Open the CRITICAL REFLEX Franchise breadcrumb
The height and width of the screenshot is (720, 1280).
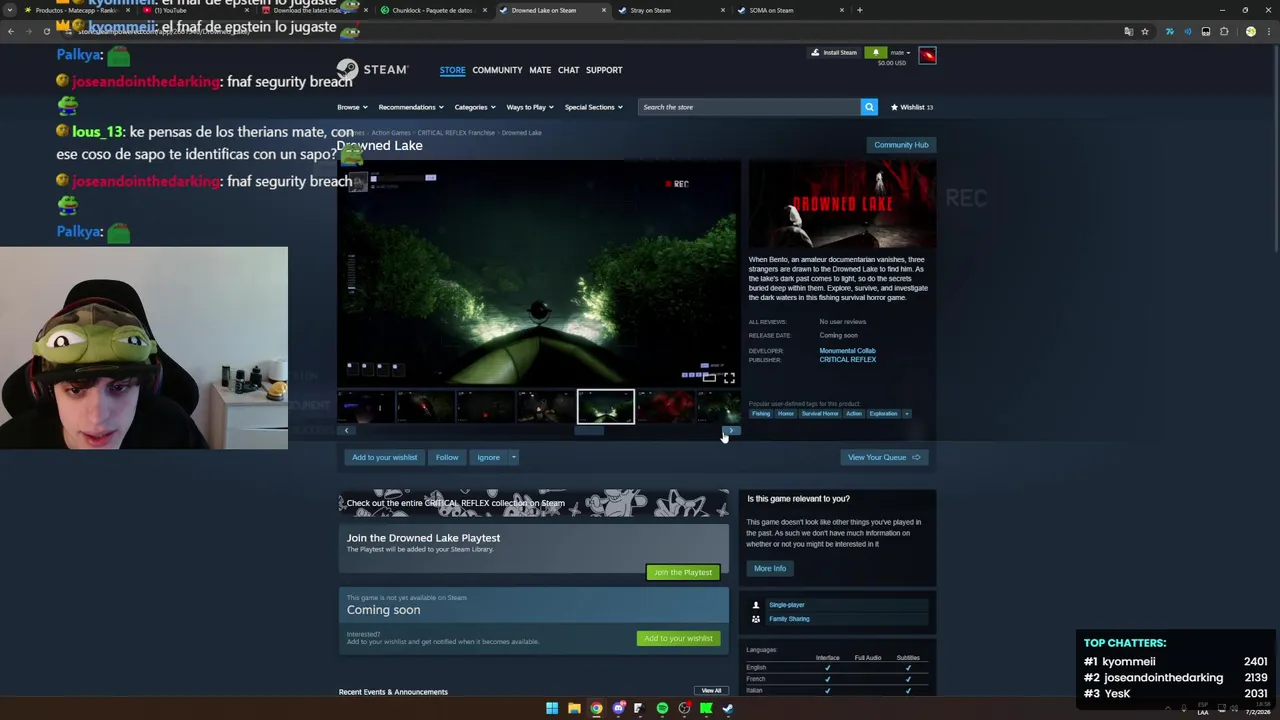coord(456,133)
